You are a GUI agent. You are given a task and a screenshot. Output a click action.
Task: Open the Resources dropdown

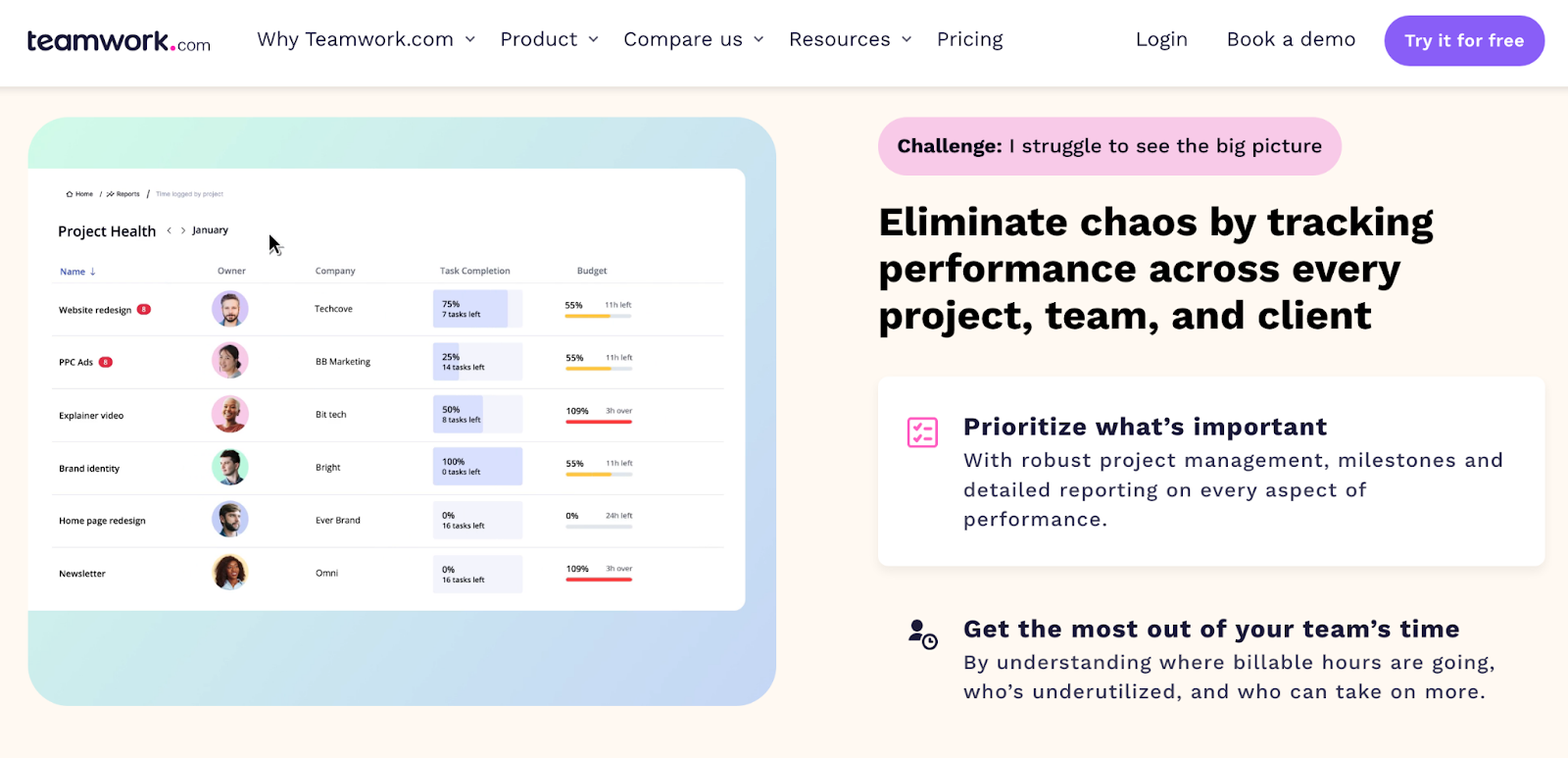pyautogui.click(x=851, y=39)
